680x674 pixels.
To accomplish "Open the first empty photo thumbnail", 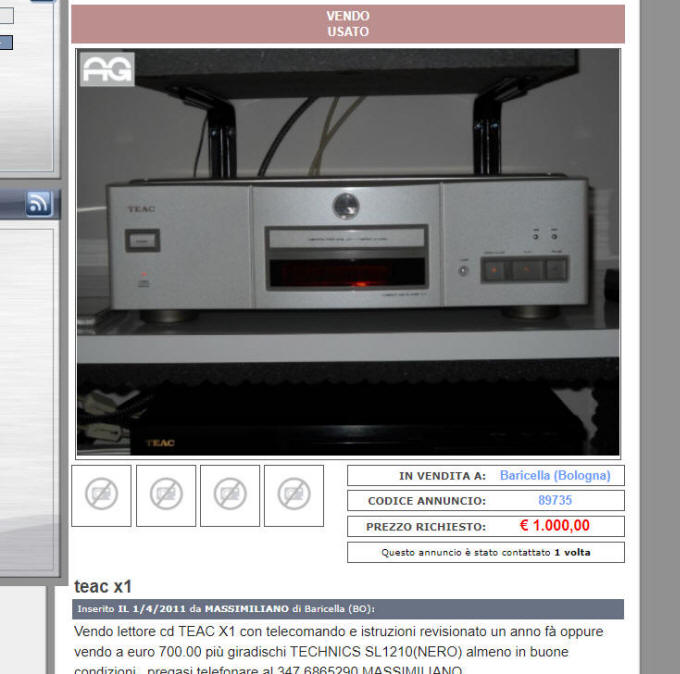I will [101, 495].
